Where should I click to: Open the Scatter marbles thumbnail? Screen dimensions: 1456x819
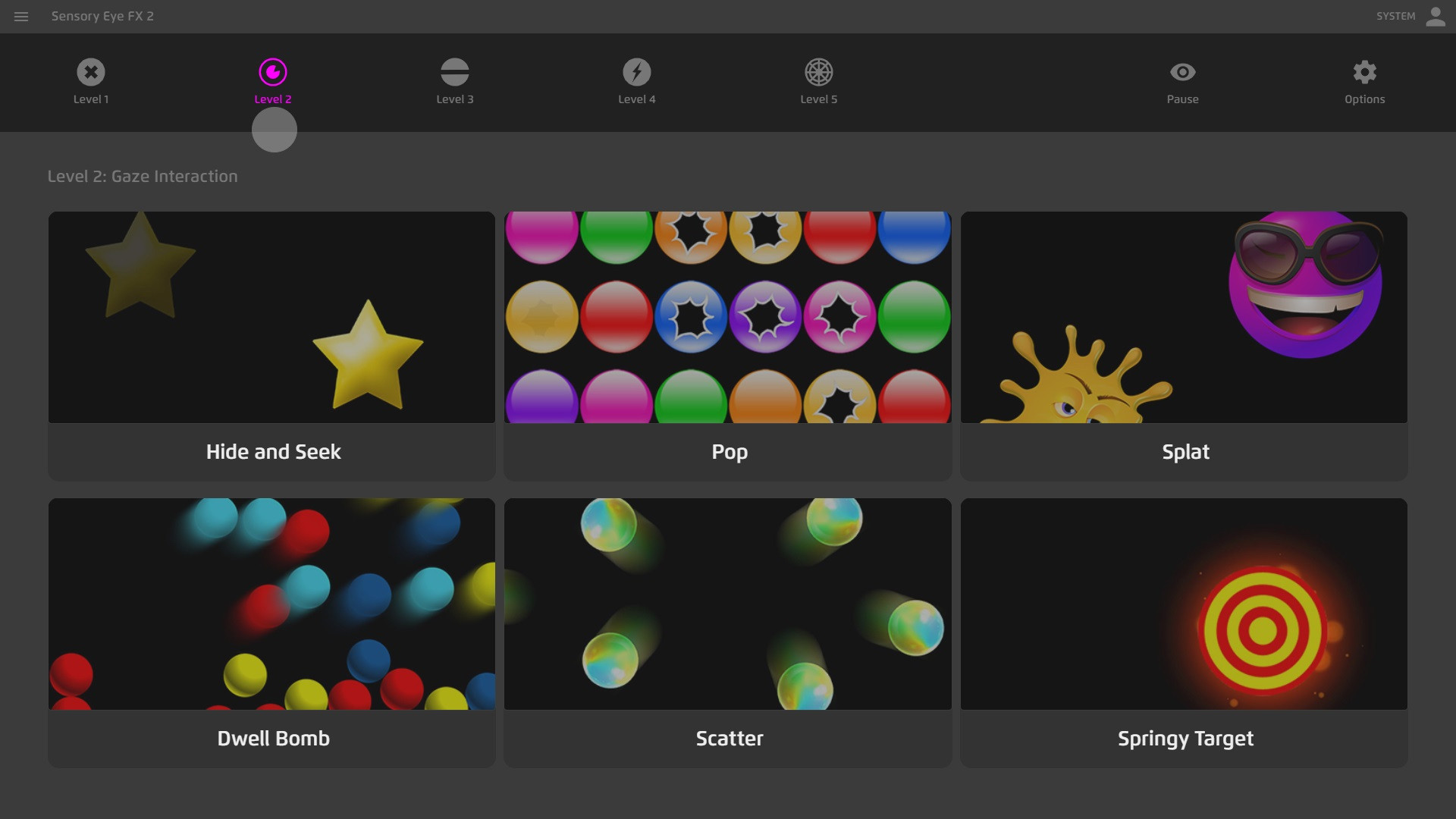coord(728,604)
